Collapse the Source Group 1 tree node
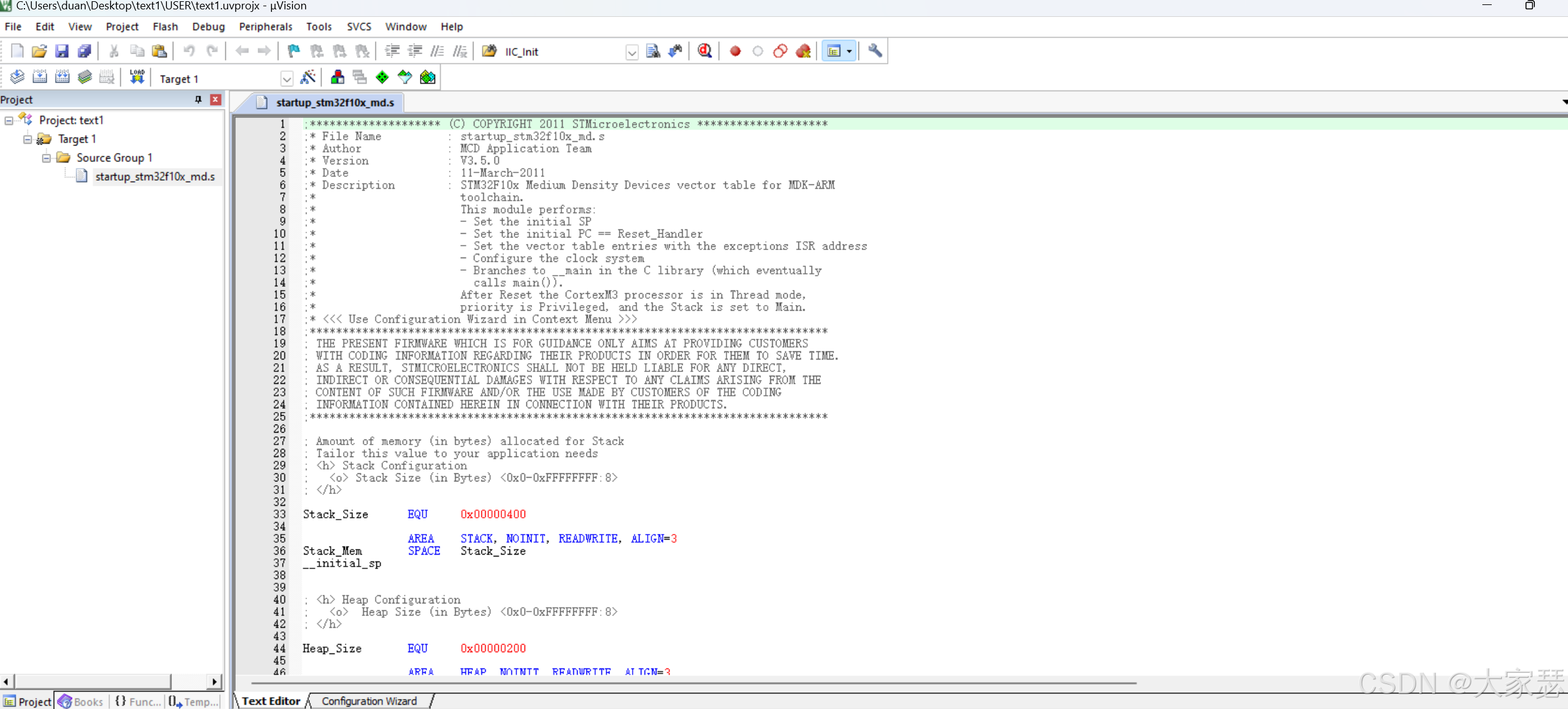Screen dimensions: 1568x709 (46, 158)
